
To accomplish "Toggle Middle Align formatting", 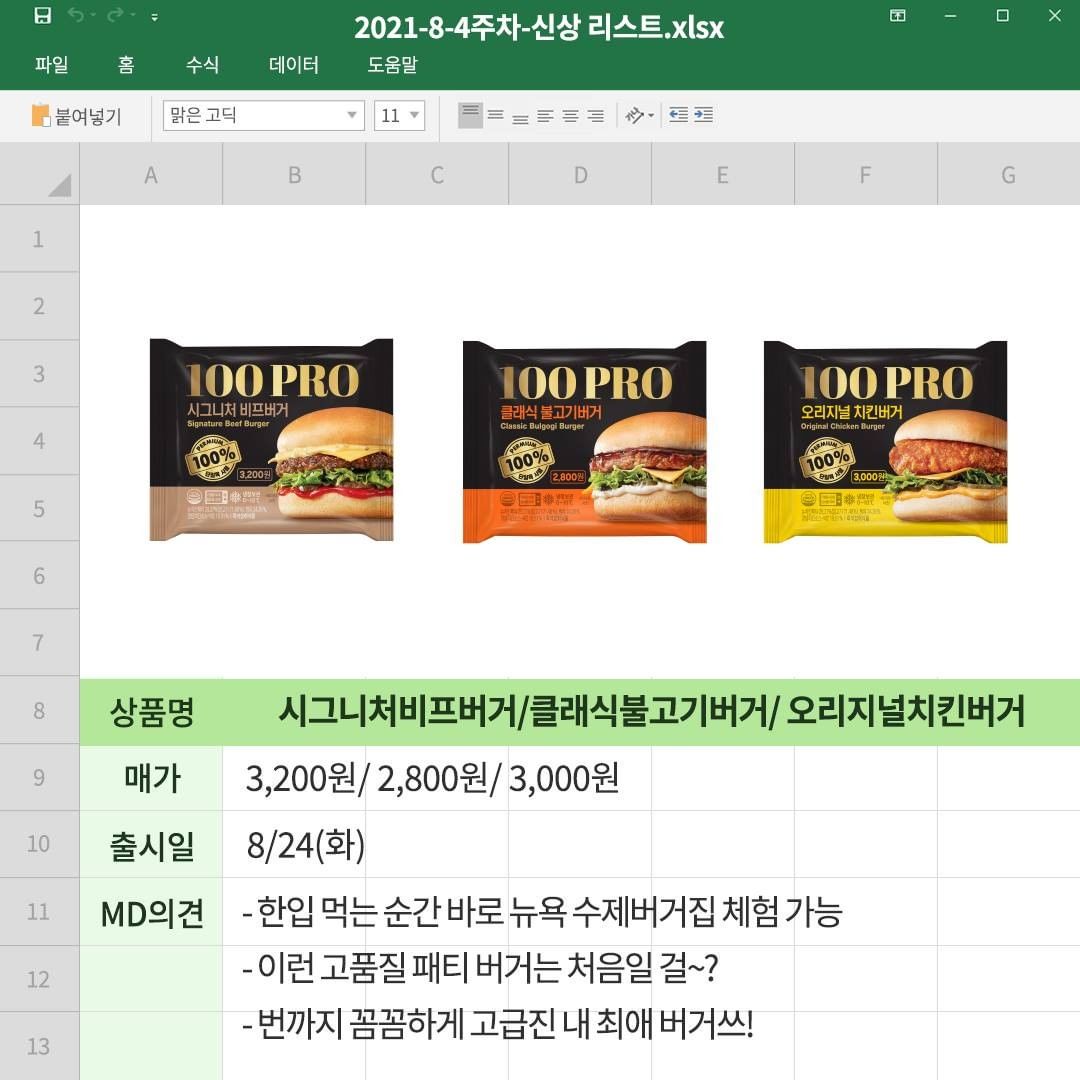I will pyautogui.click(x=496, y=115).
